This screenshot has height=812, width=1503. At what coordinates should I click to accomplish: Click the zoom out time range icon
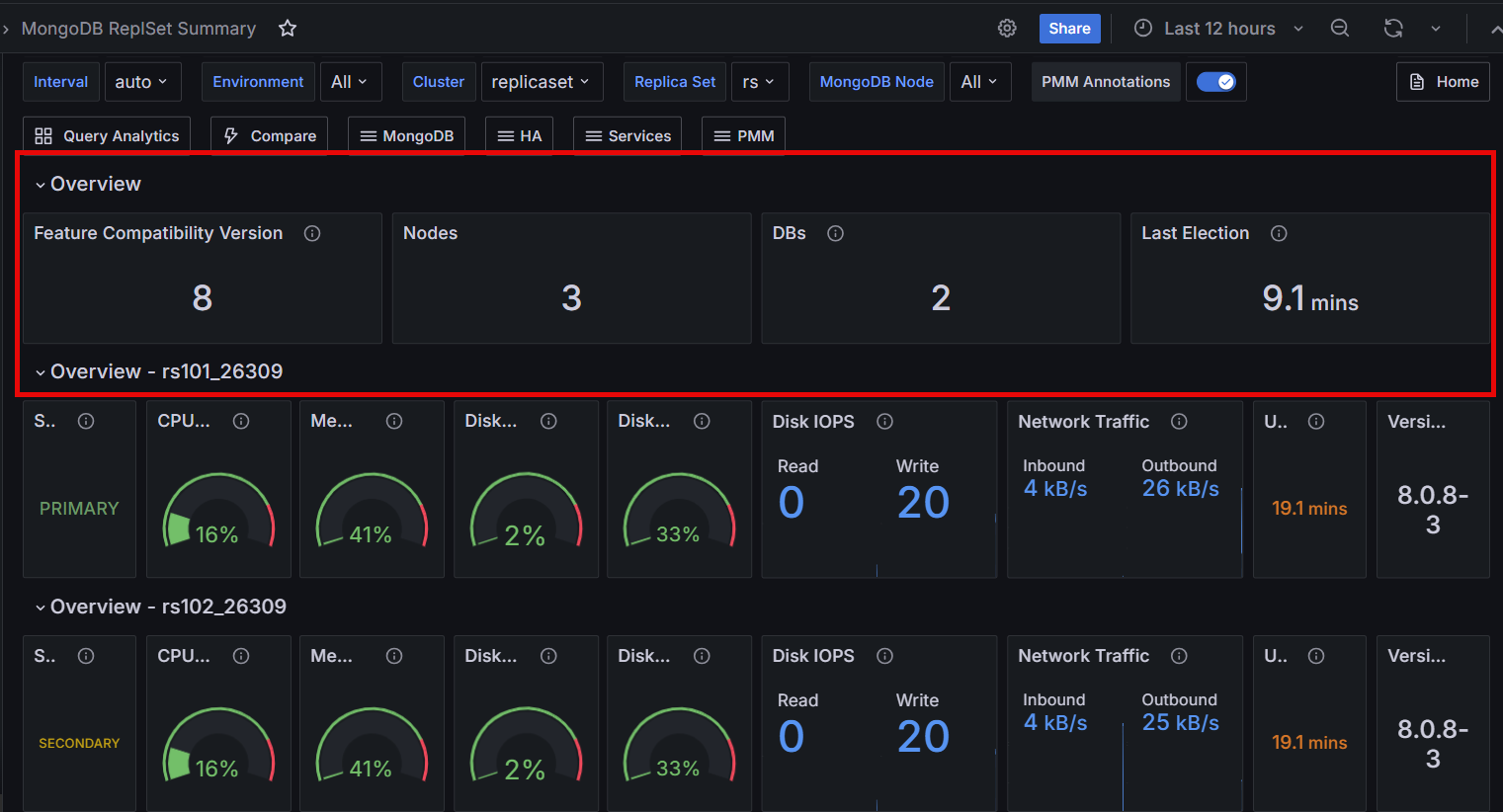1340,29
